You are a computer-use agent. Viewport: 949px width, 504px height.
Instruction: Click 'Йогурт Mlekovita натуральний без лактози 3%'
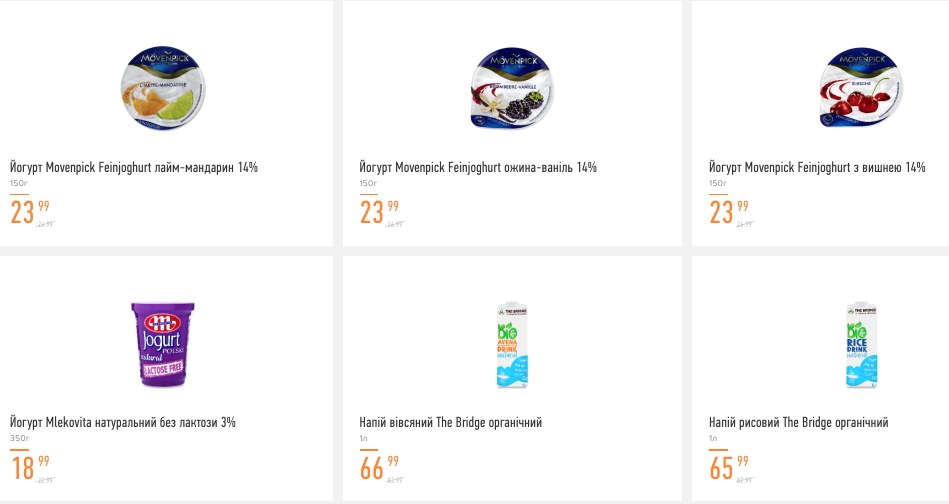pyautogui.click(x=123, y=423)
